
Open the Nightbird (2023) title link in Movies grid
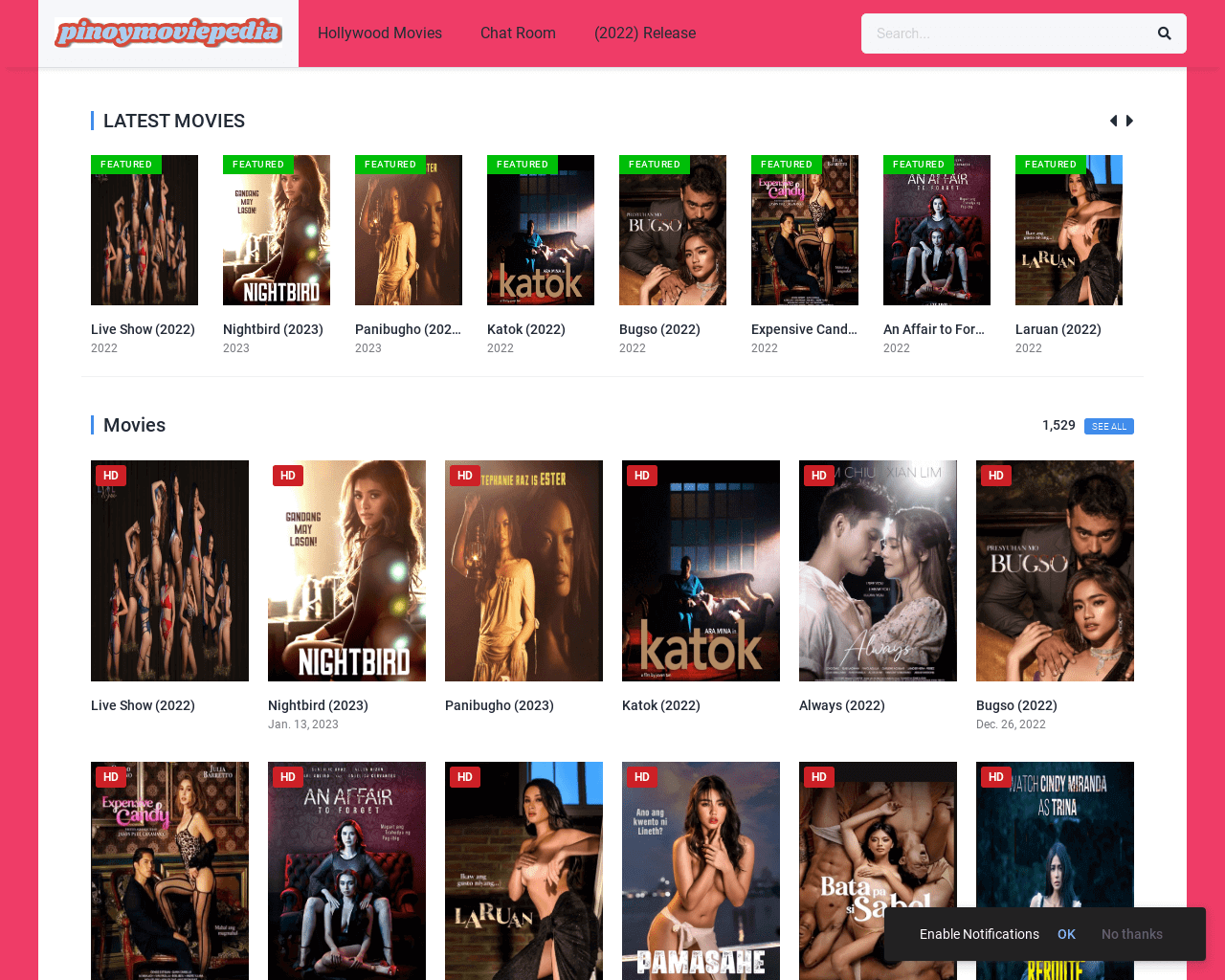pyautogui.click(x=318, y=705)
